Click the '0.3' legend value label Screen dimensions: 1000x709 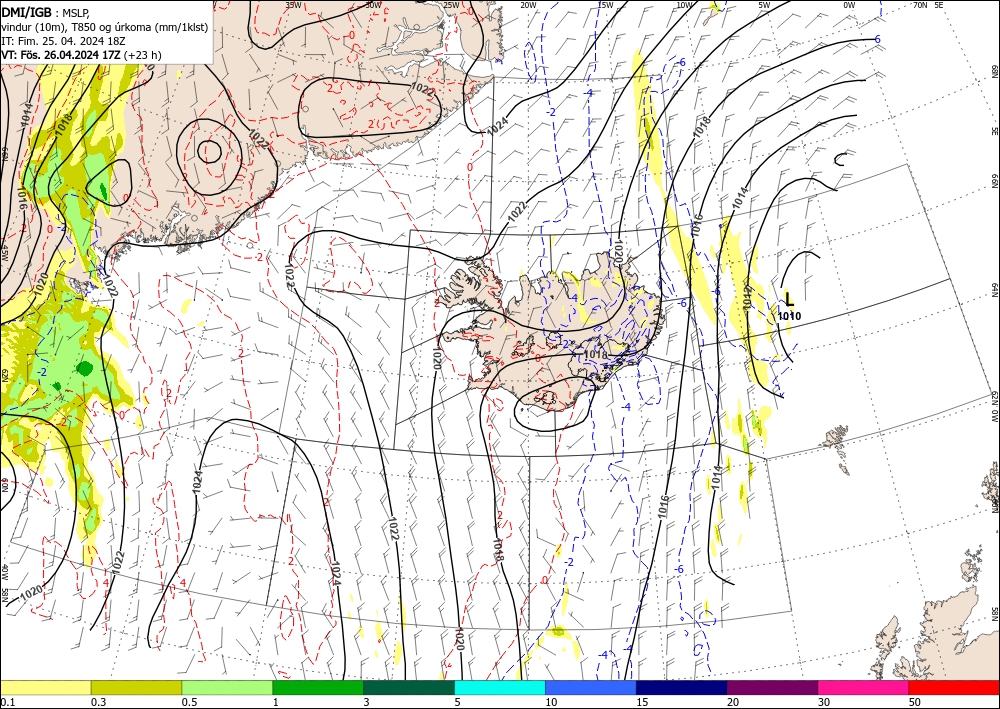point(98,702)
